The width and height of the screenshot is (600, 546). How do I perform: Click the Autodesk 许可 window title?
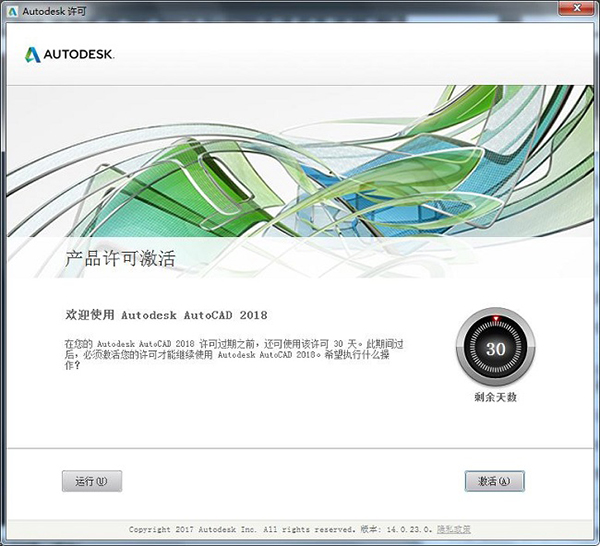(x=54, y=11)
